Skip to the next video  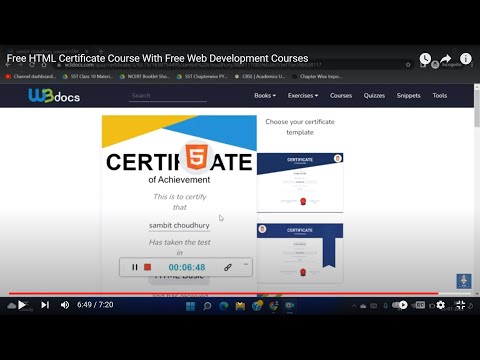(x=45, y=305)
